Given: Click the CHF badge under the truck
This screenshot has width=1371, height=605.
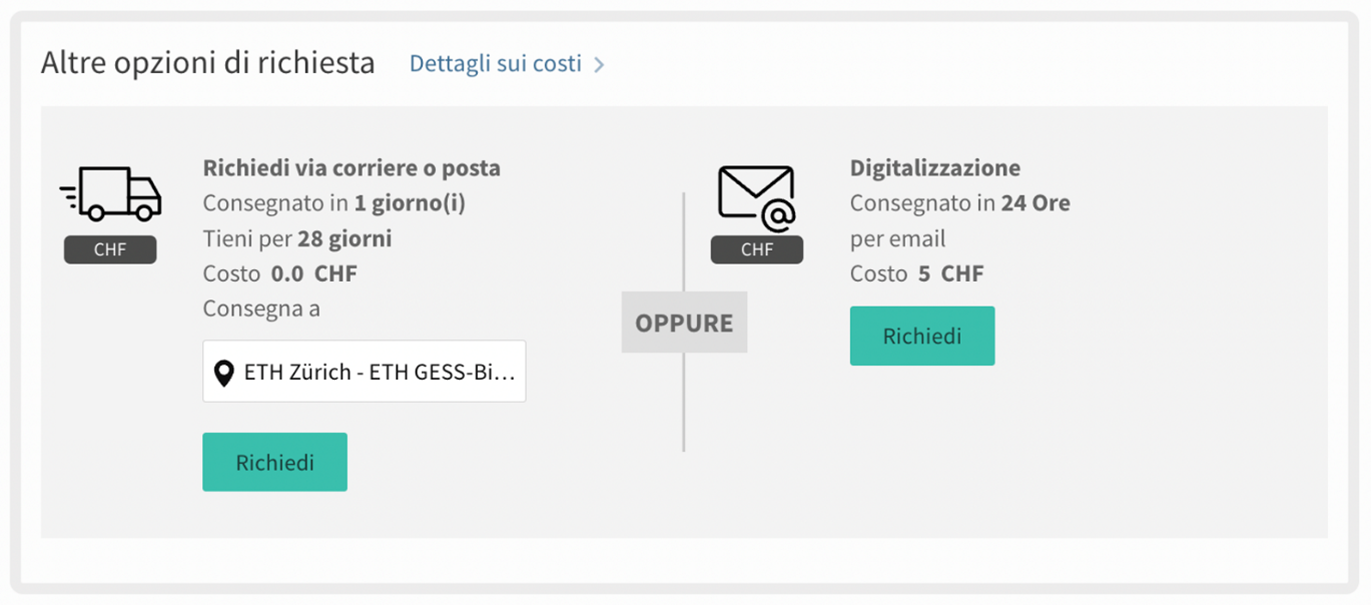Looking at the screenshot, I should [x=110, y=250].
